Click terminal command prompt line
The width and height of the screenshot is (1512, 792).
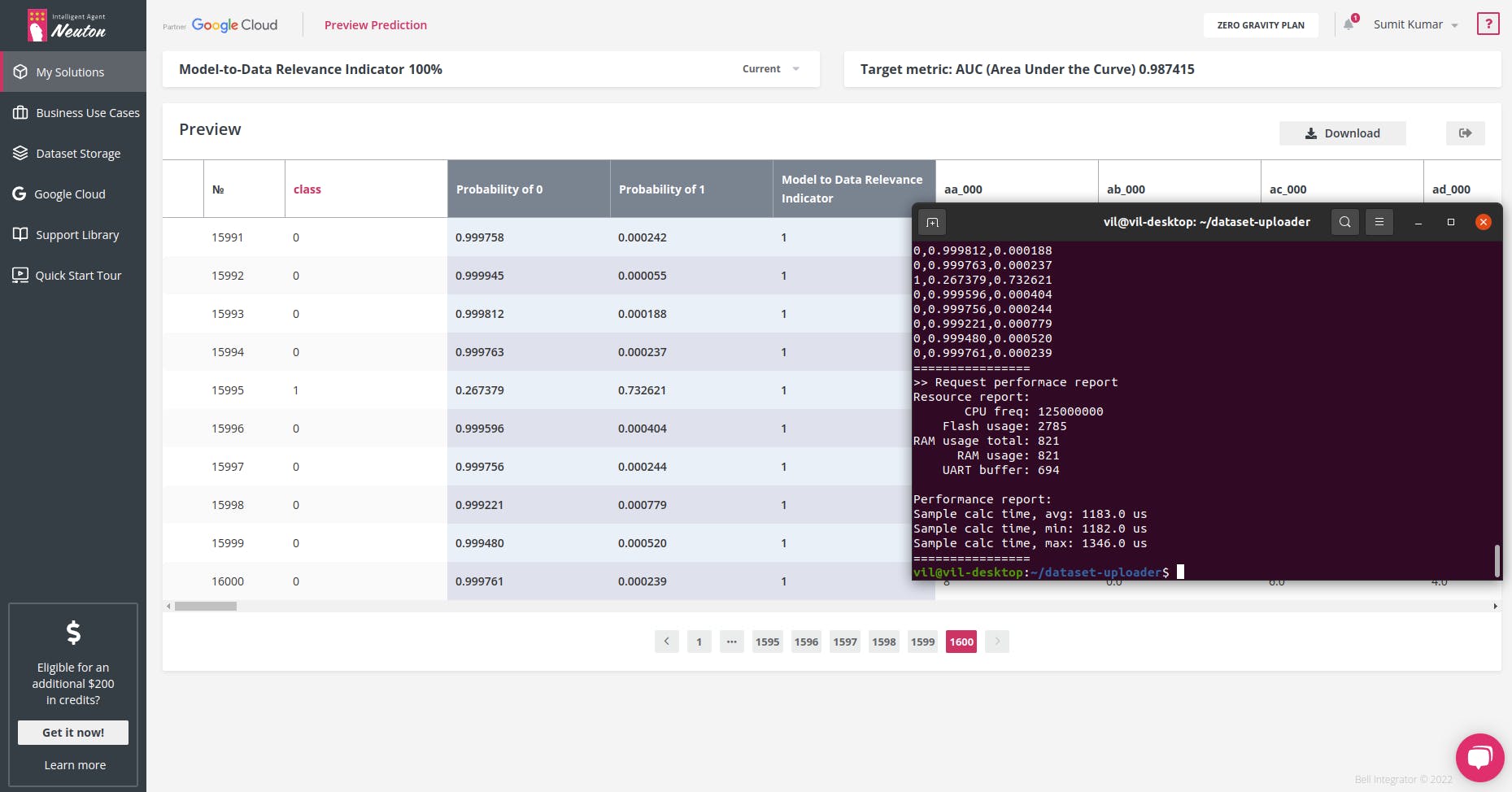[1048, 572]
